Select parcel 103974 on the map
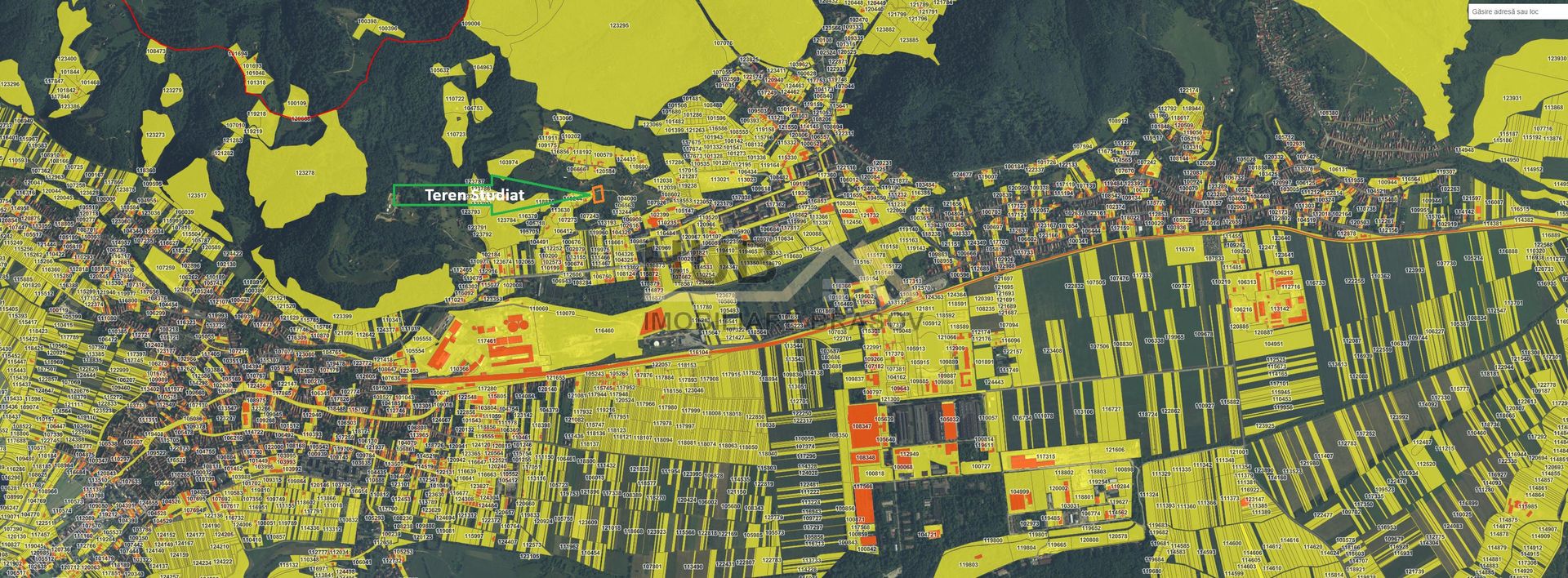 pyautogui.click(x=508, y=162)
